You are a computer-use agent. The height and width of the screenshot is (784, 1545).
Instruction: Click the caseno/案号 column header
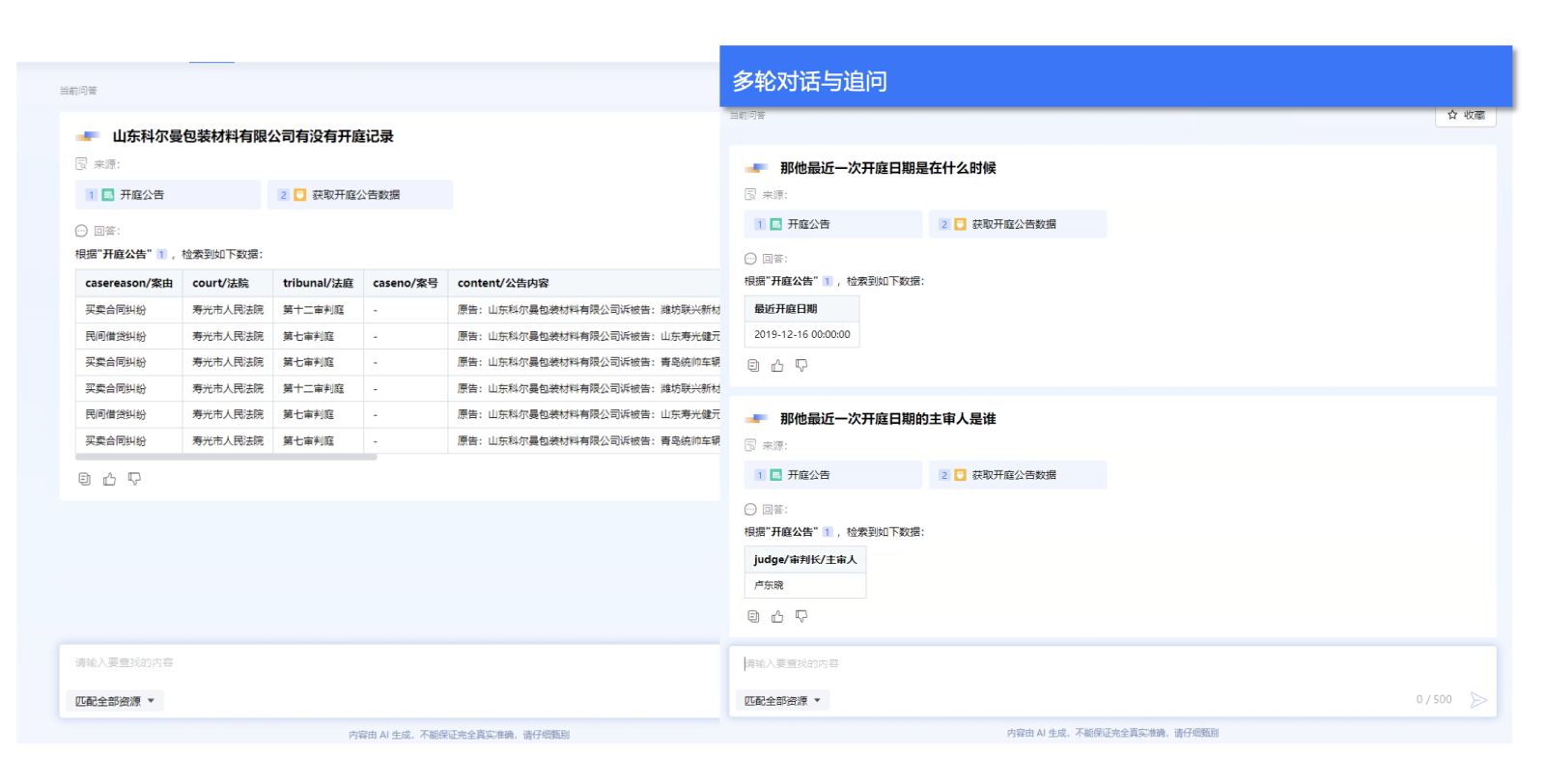406,283
